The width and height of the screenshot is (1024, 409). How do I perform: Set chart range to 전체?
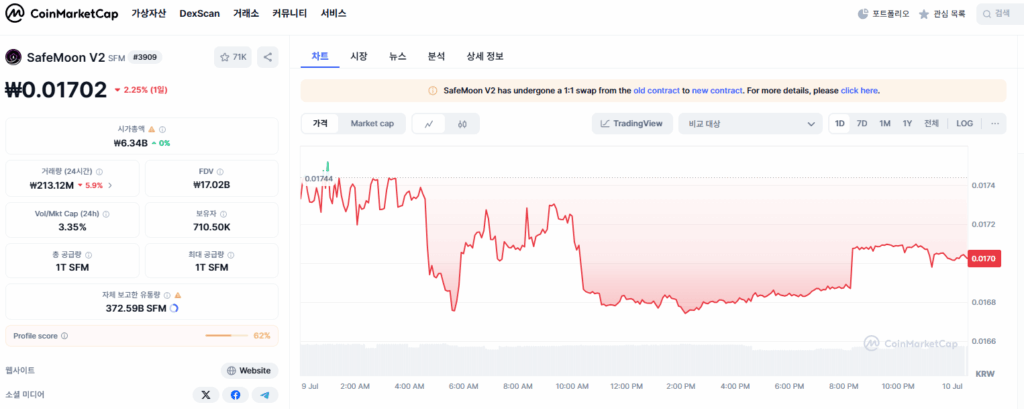931,123
